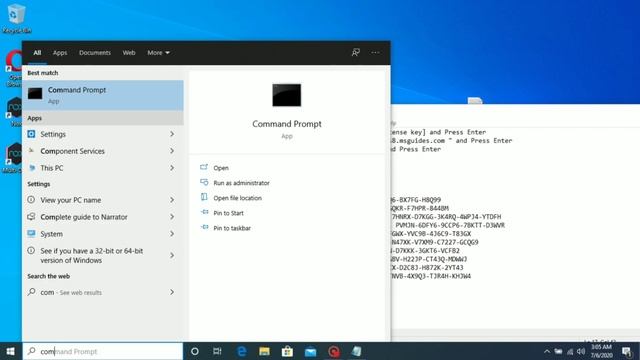
Task: Open the Mail app from taskbar
Action: pyautogui.click(x=311, y=351)
